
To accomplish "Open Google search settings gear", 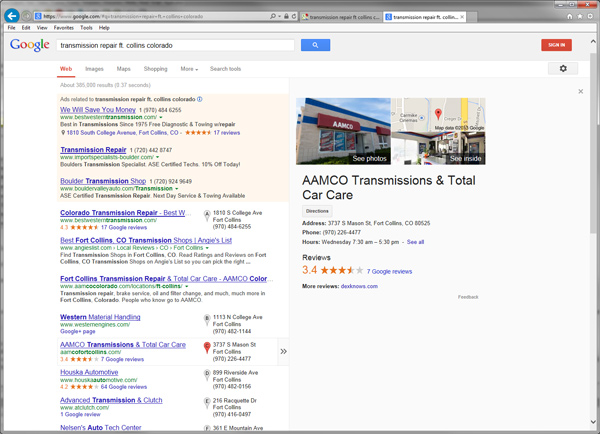I will 563,69.
